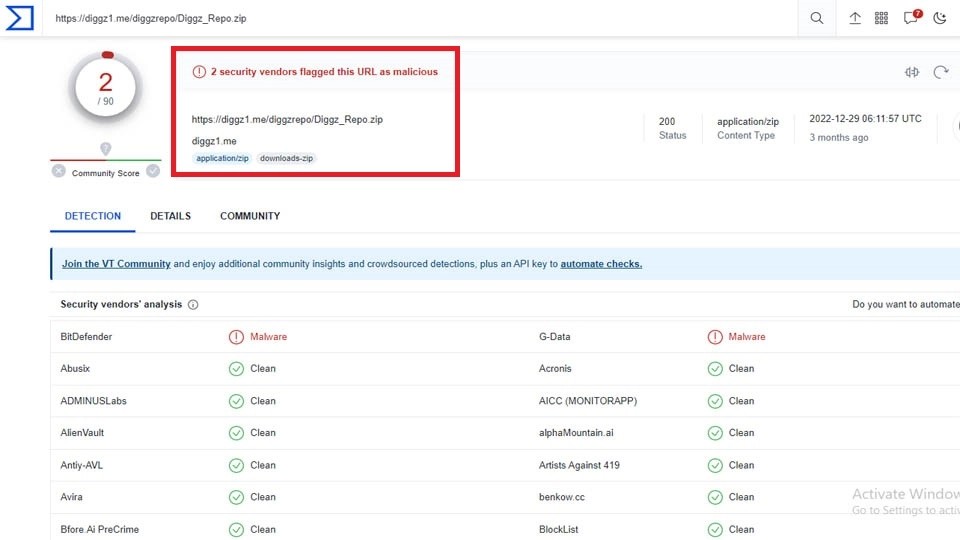960x540 pixels.
Task: Click the malicious warning icon in header
Action: click(x=199, y=72)
